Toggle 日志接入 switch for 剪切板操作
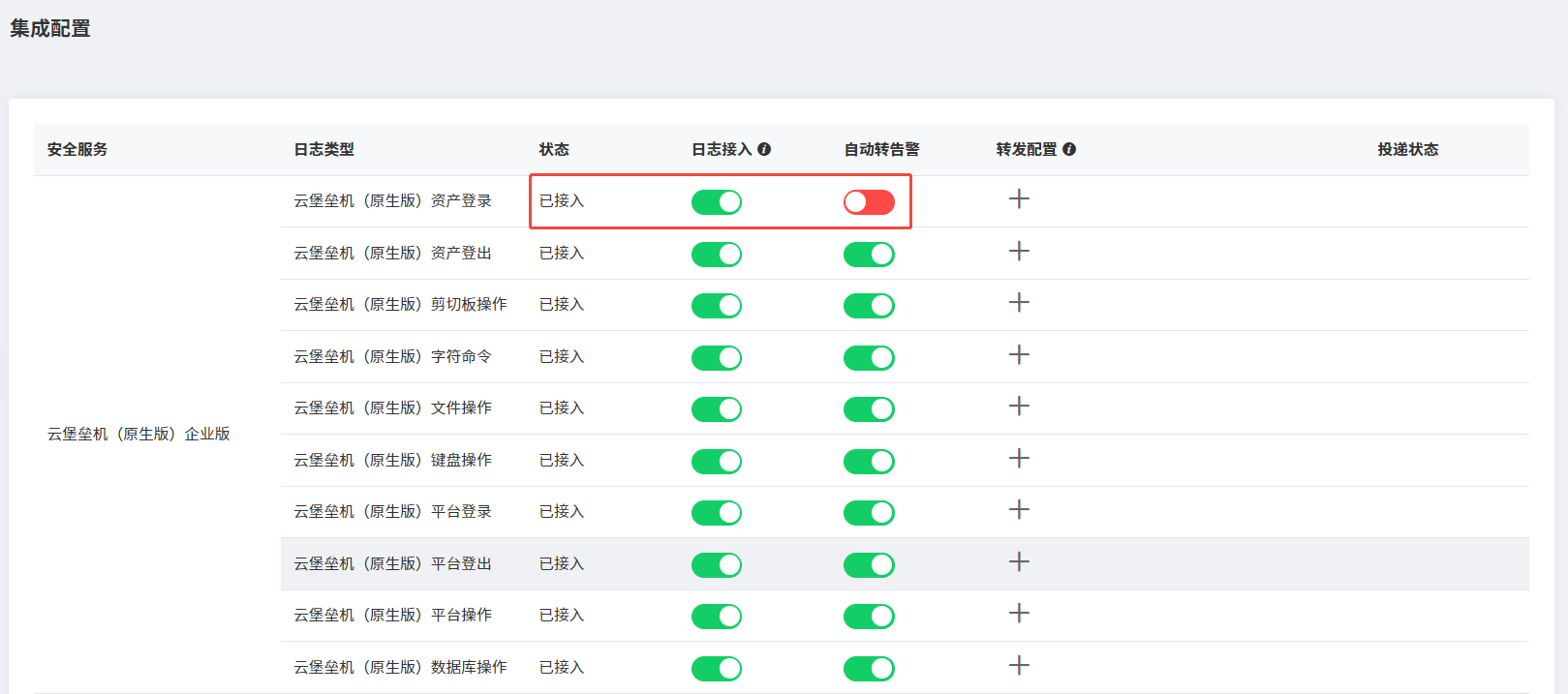Image resolution: width=1568 pixels, height=694 pixels. [717, 305]
